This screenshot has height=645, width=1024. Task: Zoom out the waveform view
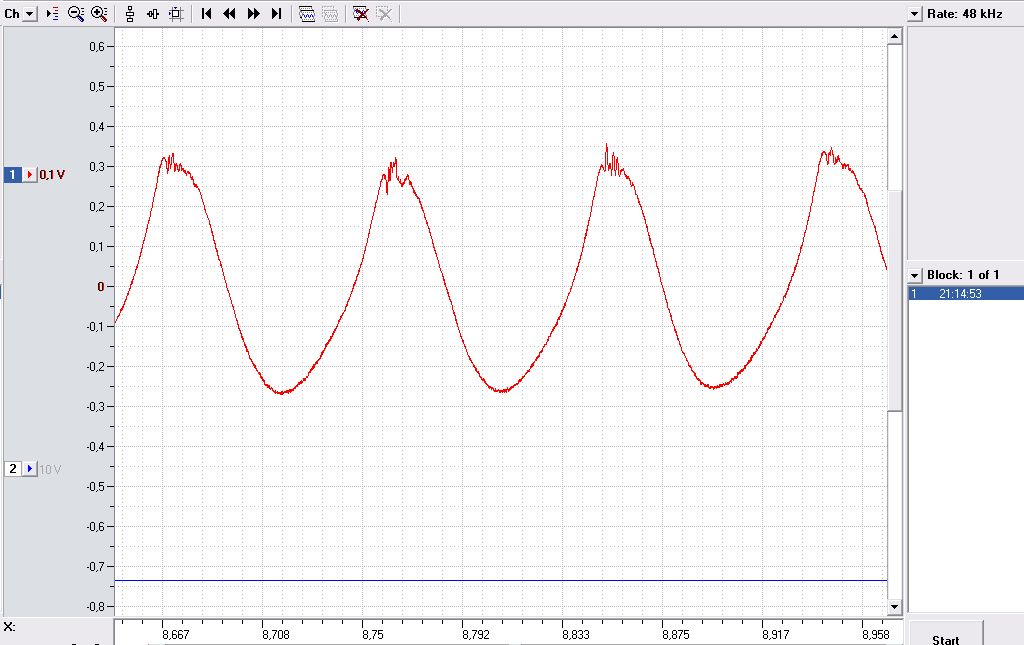point(76,14)
